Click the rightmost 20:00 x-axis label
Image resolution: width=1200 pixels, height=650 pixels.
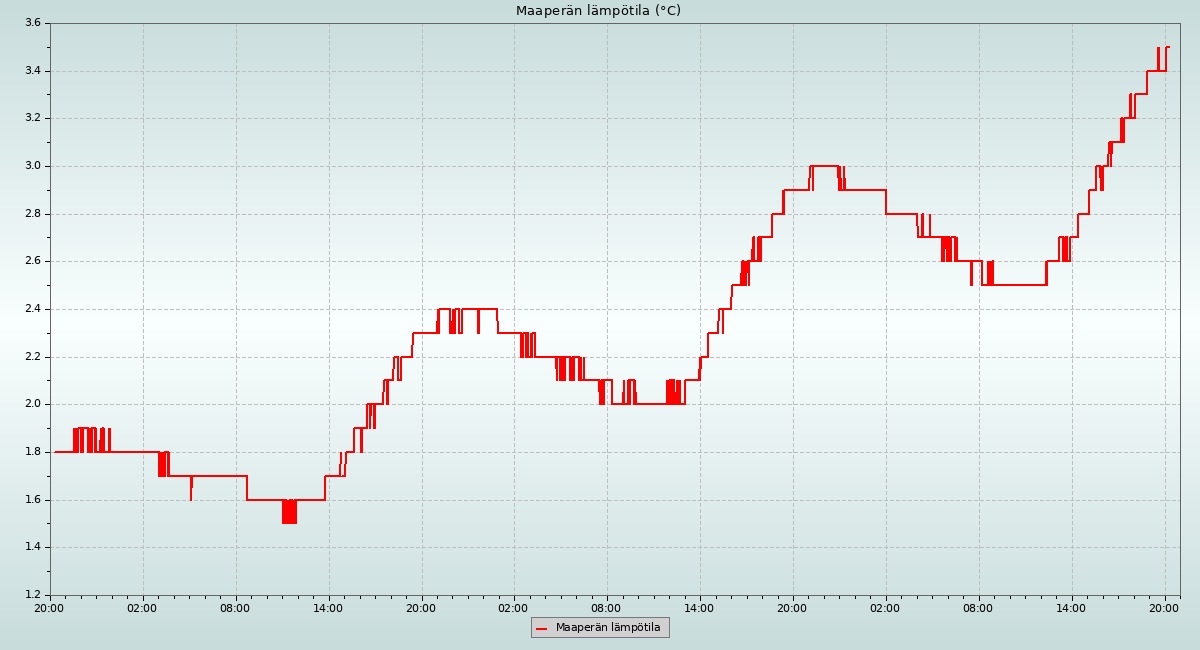[1165, 607]
